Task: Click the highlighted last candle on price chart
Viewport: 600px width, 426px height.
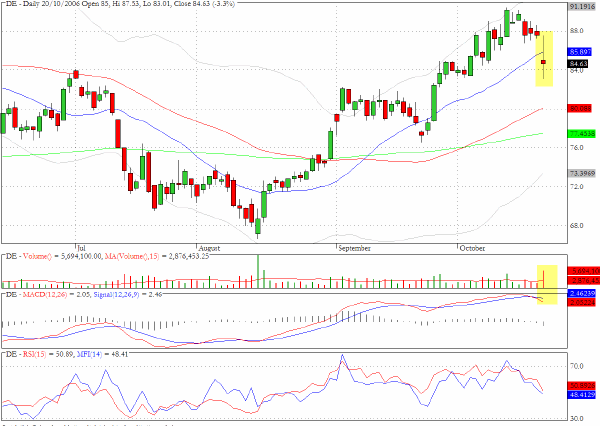Action: pos(543,62)
